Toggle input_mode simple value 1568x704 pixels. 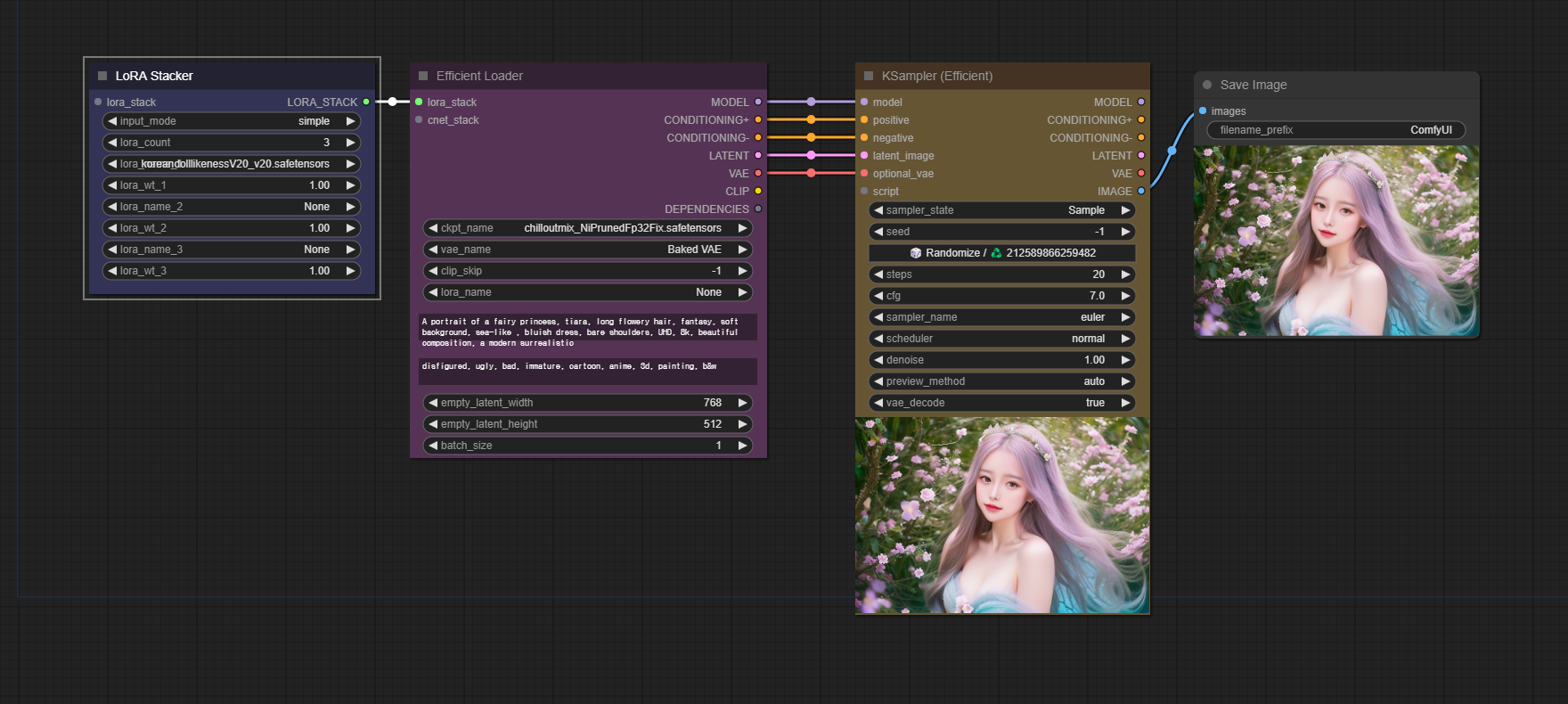pyautogui.click(x=232, y=121)
